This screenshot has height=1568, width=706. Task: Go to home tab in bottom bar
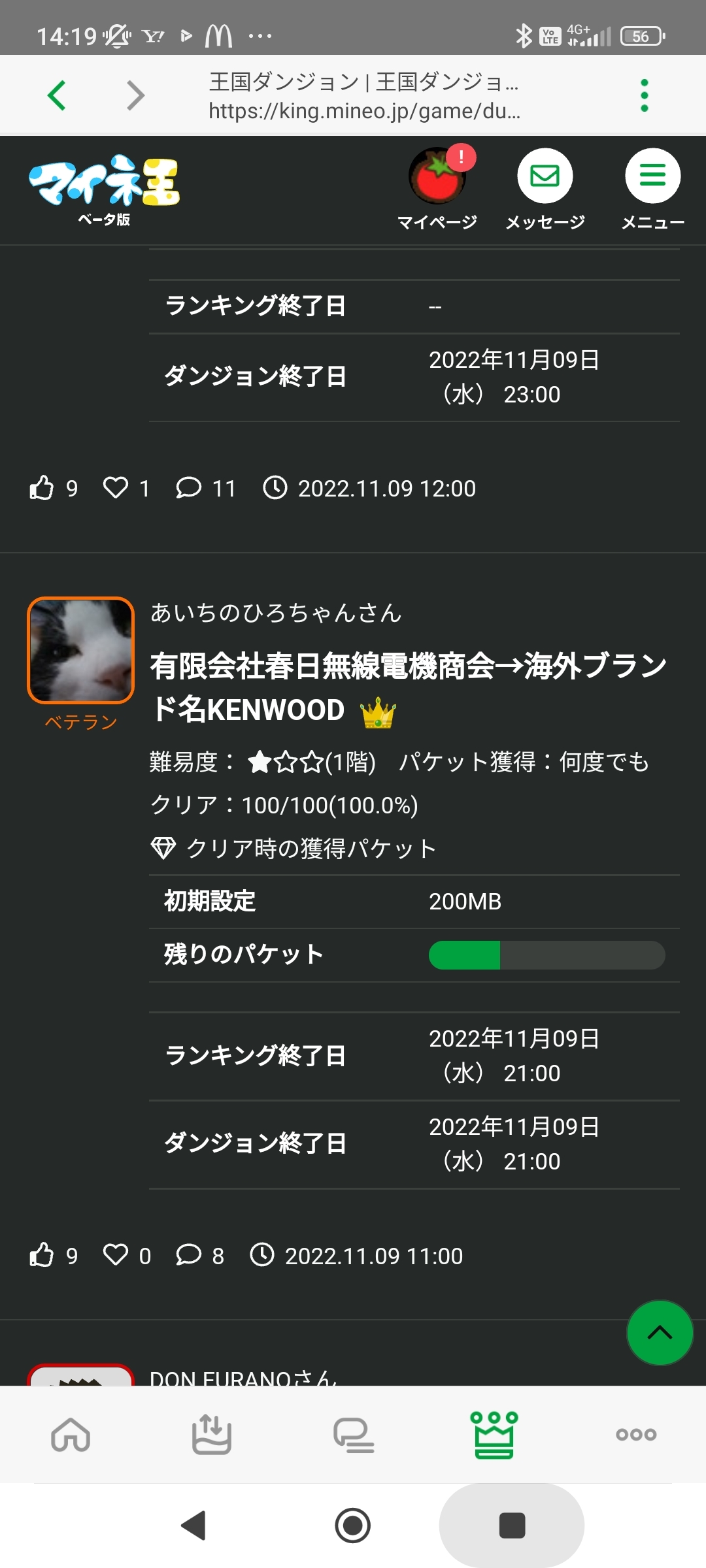tap(71, 1435)
